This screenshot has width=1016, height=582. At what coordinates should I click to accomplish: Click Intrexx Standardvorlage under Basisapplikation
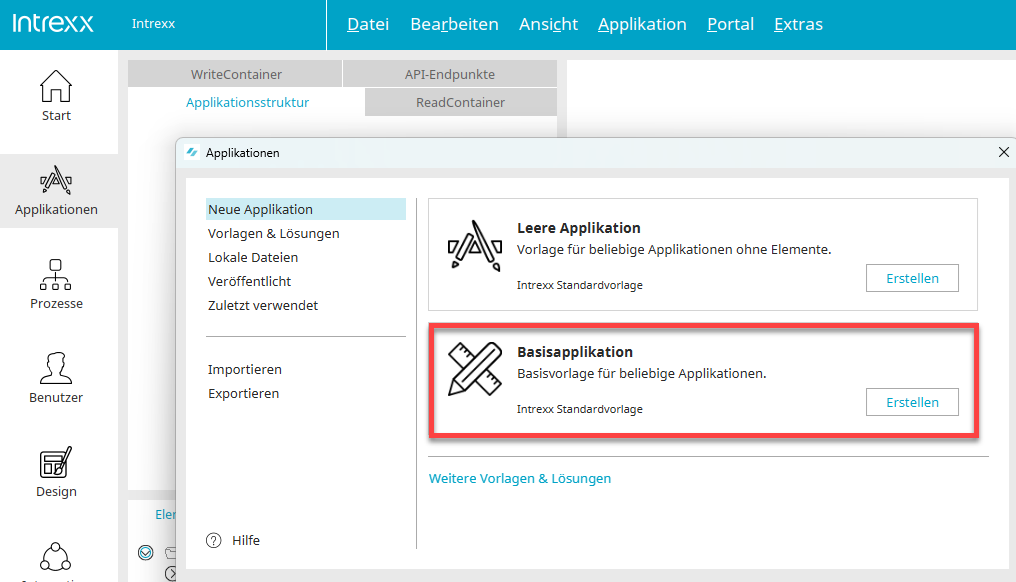pos(580,409)
